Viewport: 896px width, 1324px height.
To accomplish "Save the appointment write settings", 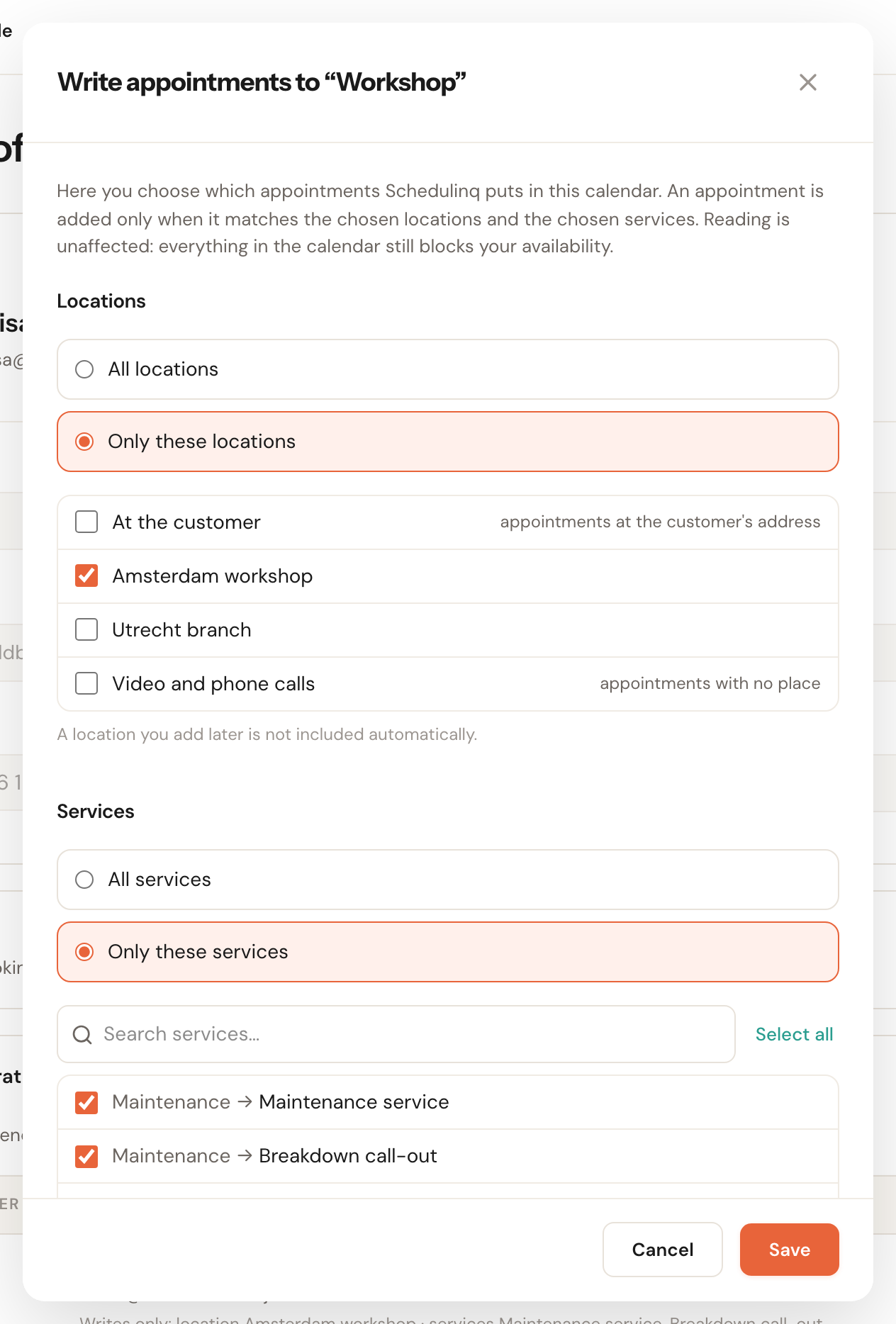I will pos(790,1250).
